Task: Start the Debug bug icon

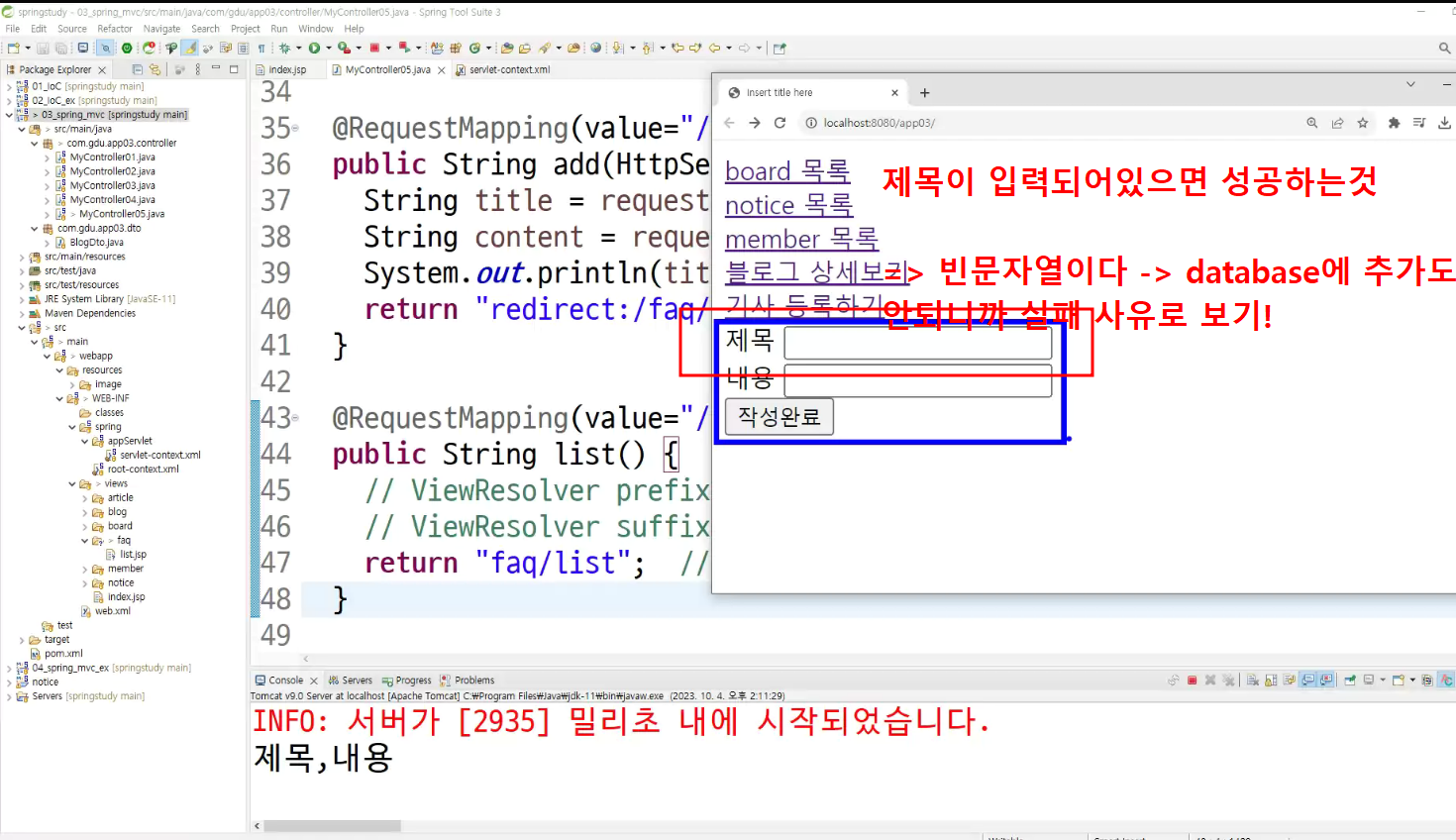Action: pos(284,48)
